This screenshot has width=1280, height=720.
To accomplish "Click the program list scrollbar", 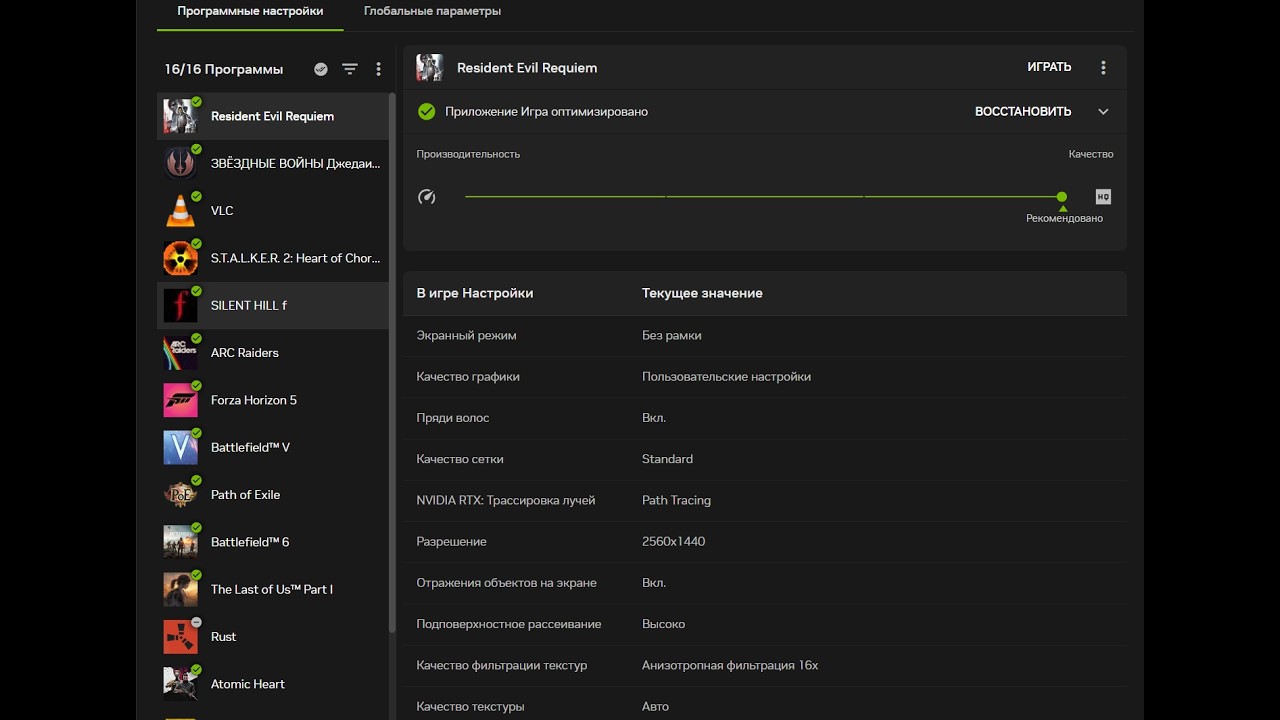I will 392,362.
